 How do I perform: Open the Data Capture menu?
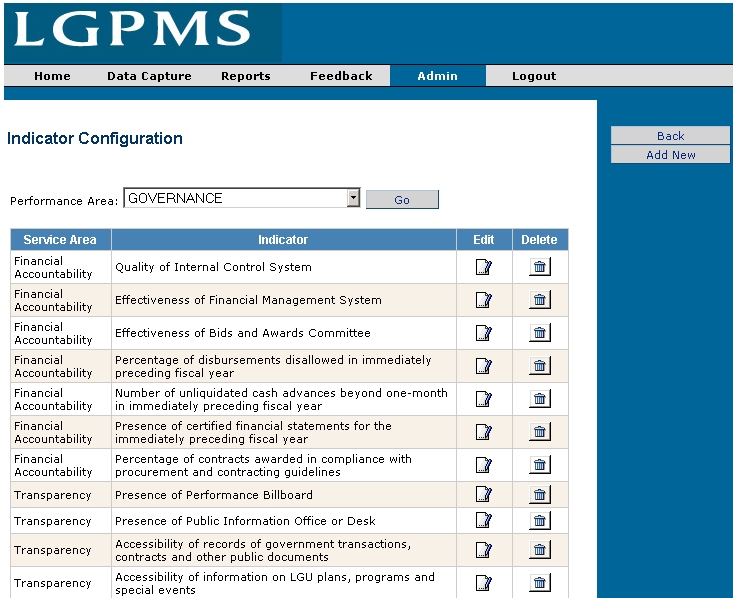[x=149, y=76]
